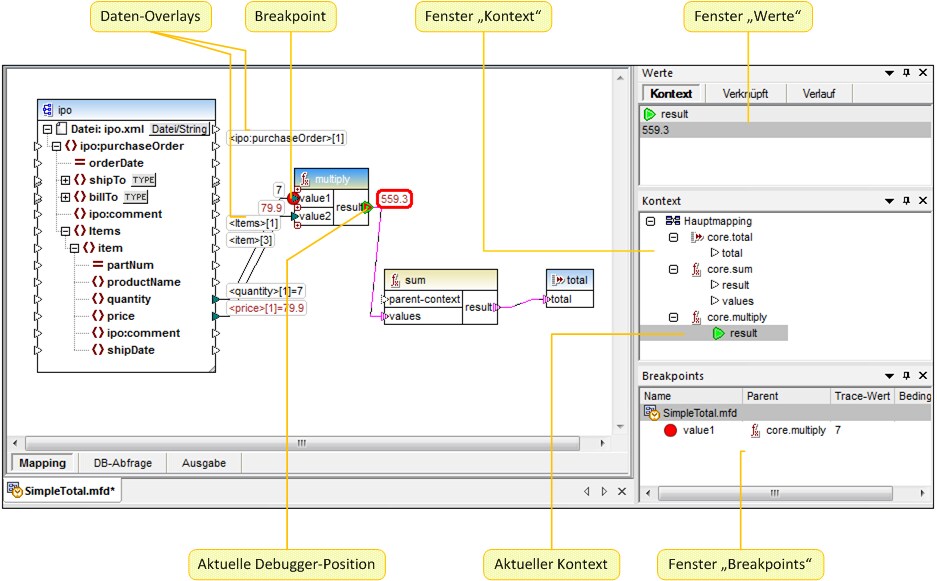The image size is (937, 581).
Task: Click the core.sum function icon in Kontext panel
Action: 696,269
